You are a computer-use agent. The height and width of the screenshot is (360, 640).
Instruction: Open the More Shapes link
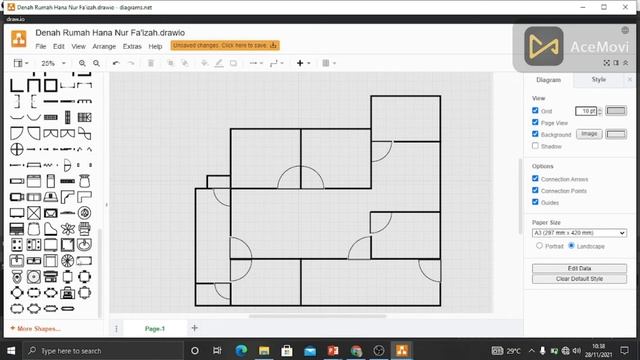tap(36, 329)
